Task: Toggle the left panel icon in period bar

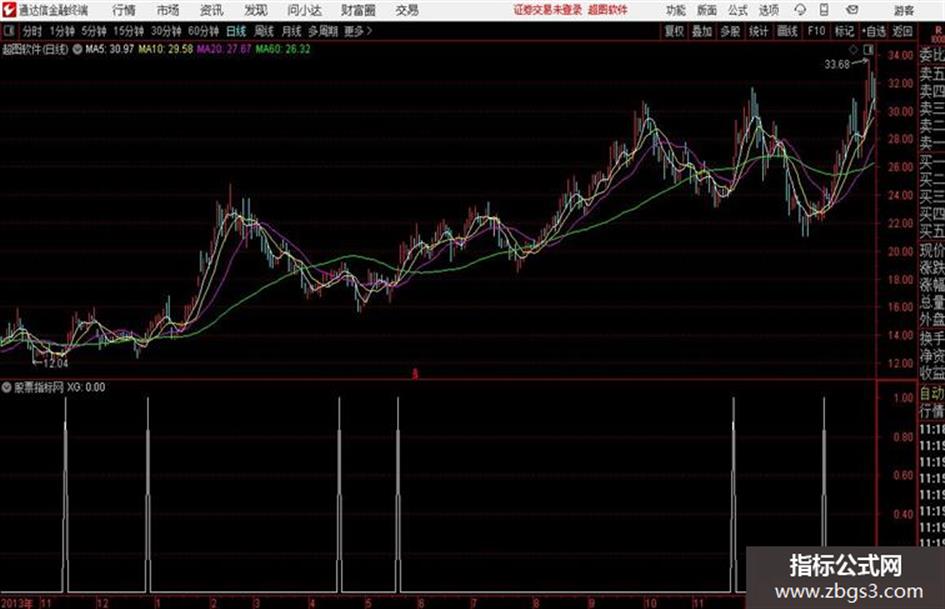Action: (x=9, y=31)
